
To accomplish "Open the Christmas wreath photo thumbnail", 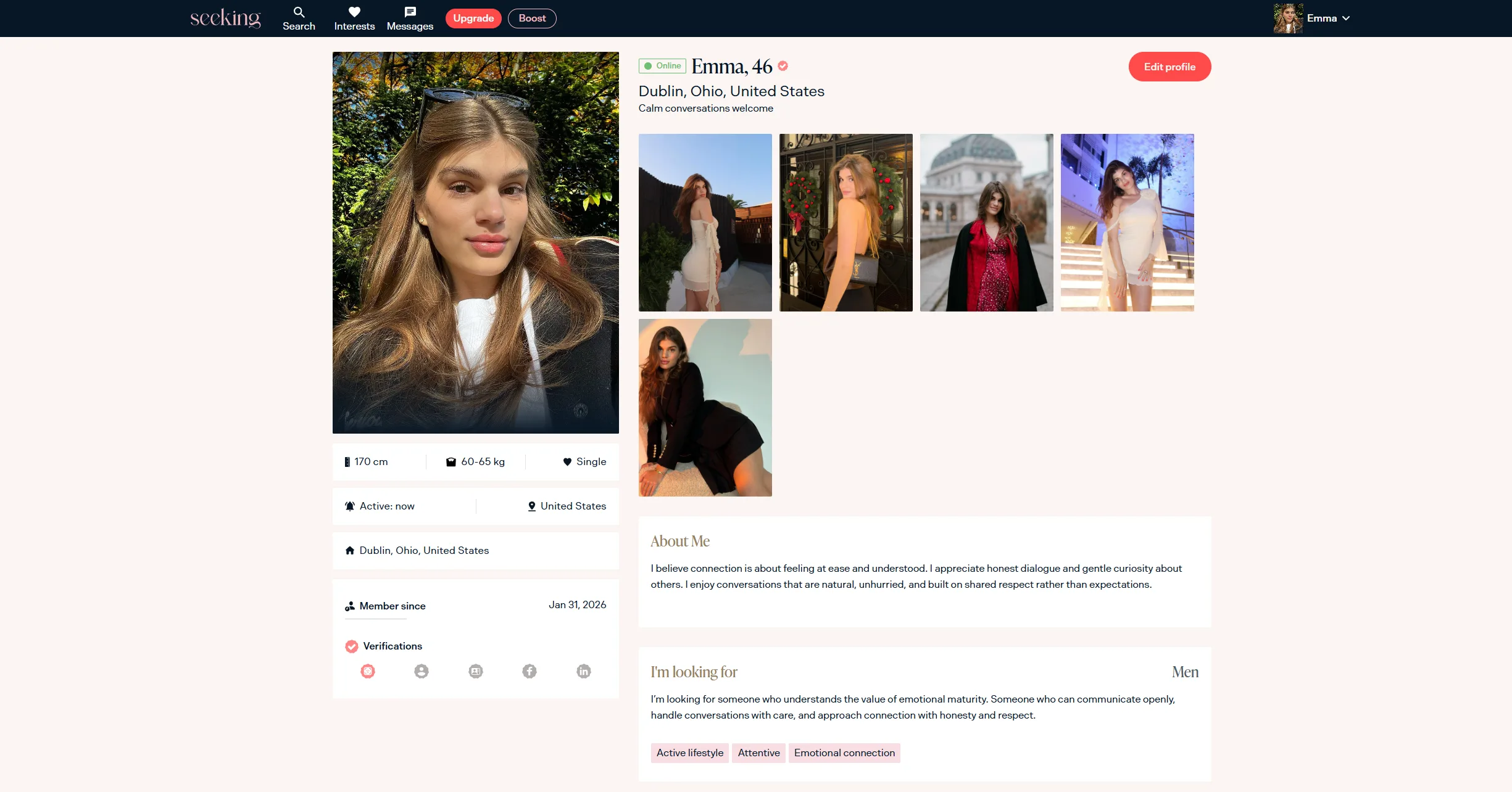I will click(x=845, y=223).
